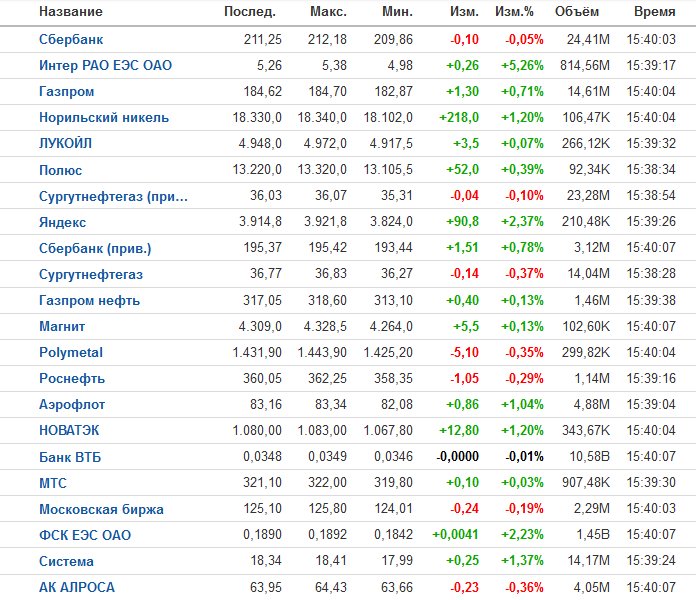
Task: Select the НОВАТЭК link
Action: pyautogui.click(x=69, y=430)
